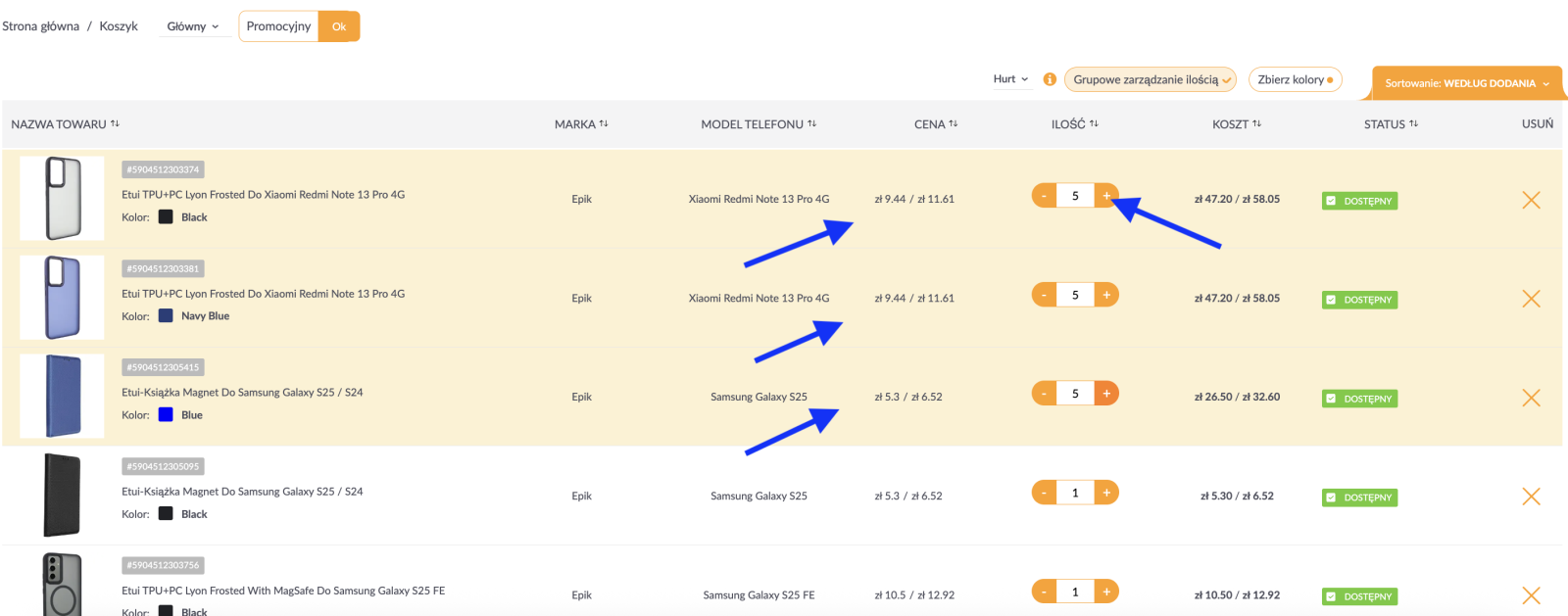Decrease quantity of Navy Blue case
The height and width of the screenshot is (616, 1568).
[x=1044, y=295]
